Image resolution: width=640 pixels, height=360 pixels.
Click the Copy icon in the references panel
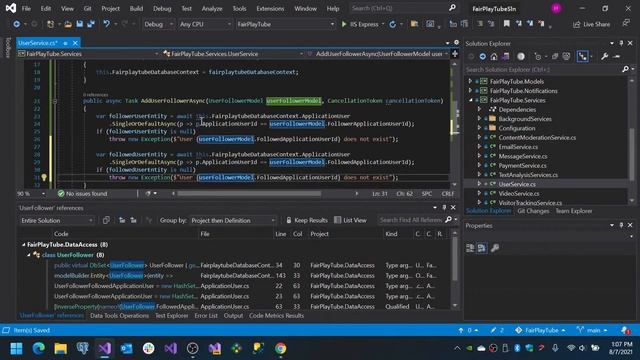(x=106, y=220)
